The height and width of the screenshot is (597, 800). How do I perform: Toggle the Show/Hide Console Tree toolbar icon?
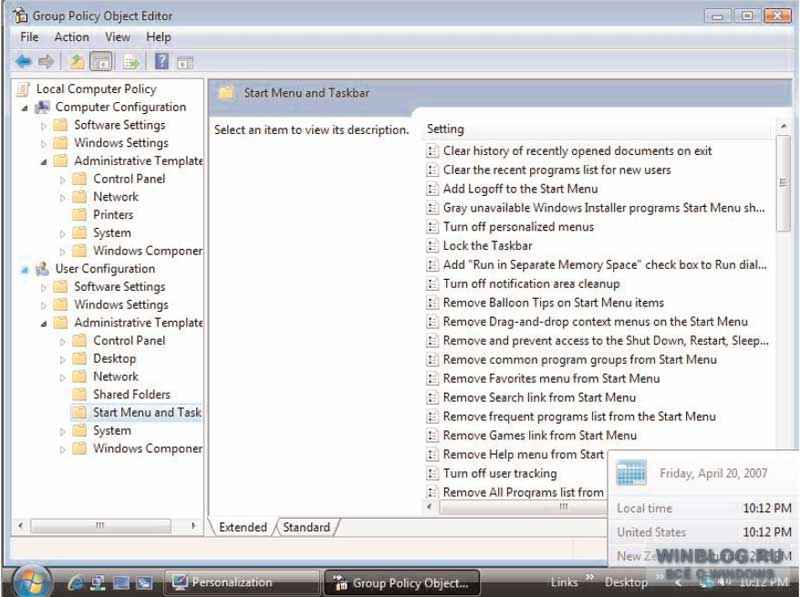click(x=101, y=62)
